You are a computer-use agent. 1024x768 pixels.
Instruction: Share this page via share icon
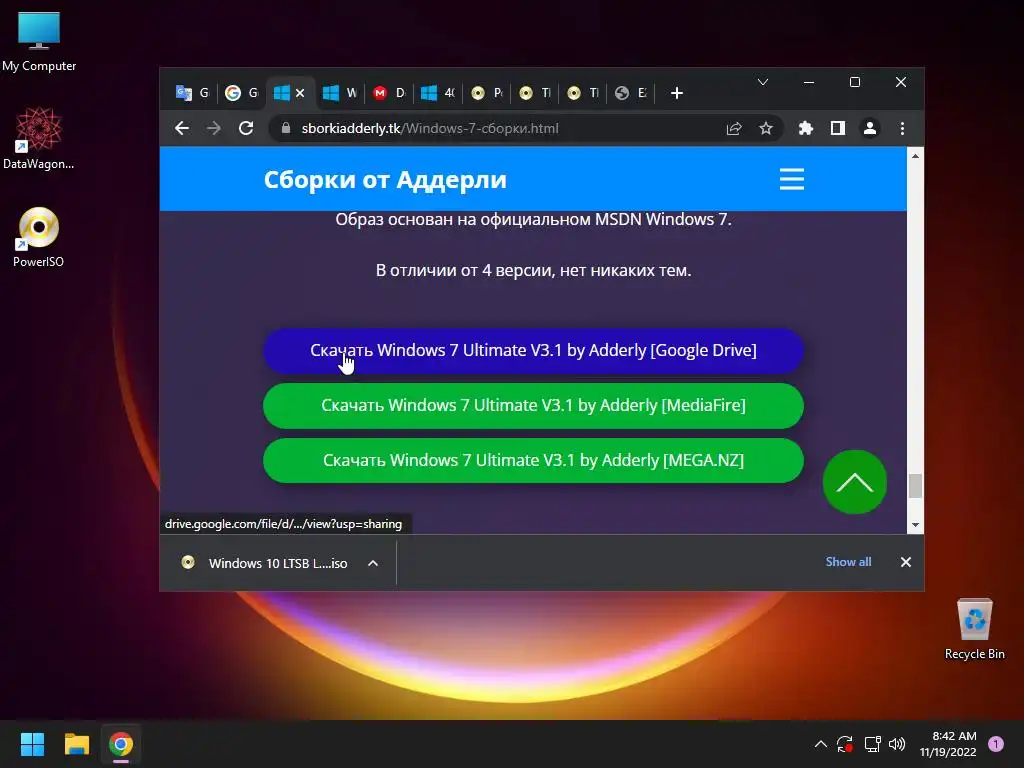[734, 129]
